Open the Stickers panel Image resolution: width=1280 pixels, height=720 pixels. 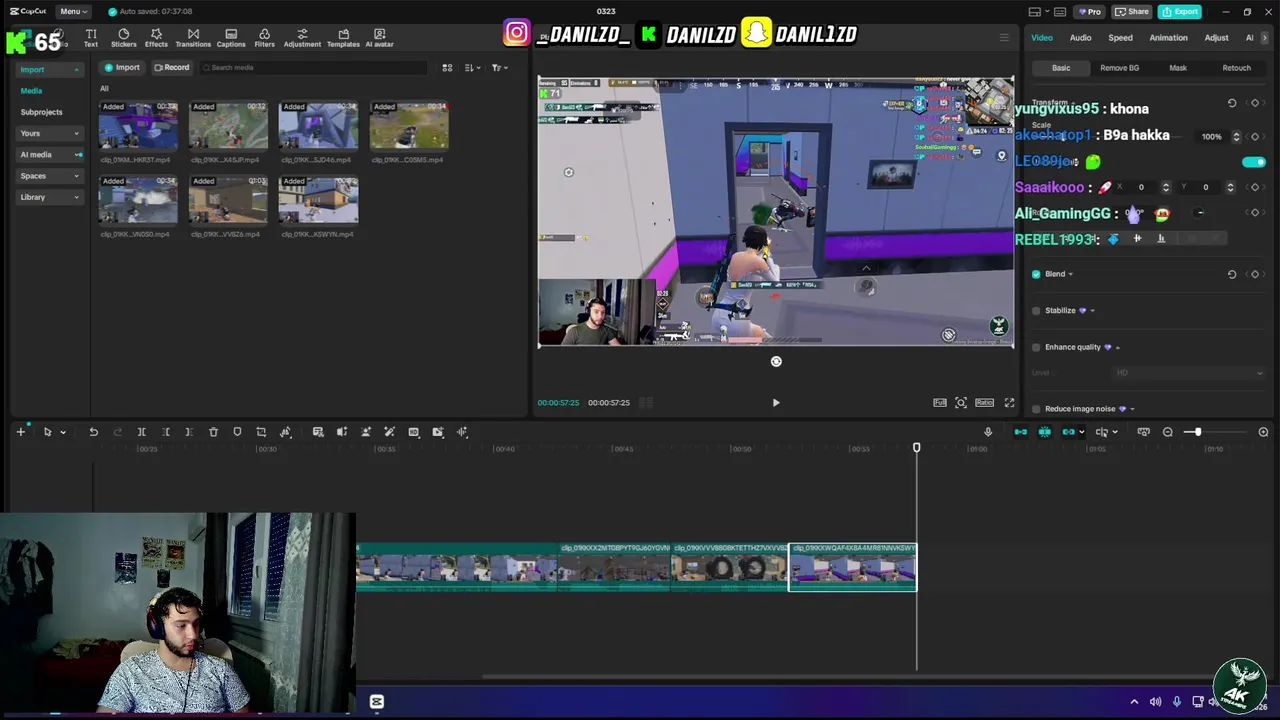(124, 38)
